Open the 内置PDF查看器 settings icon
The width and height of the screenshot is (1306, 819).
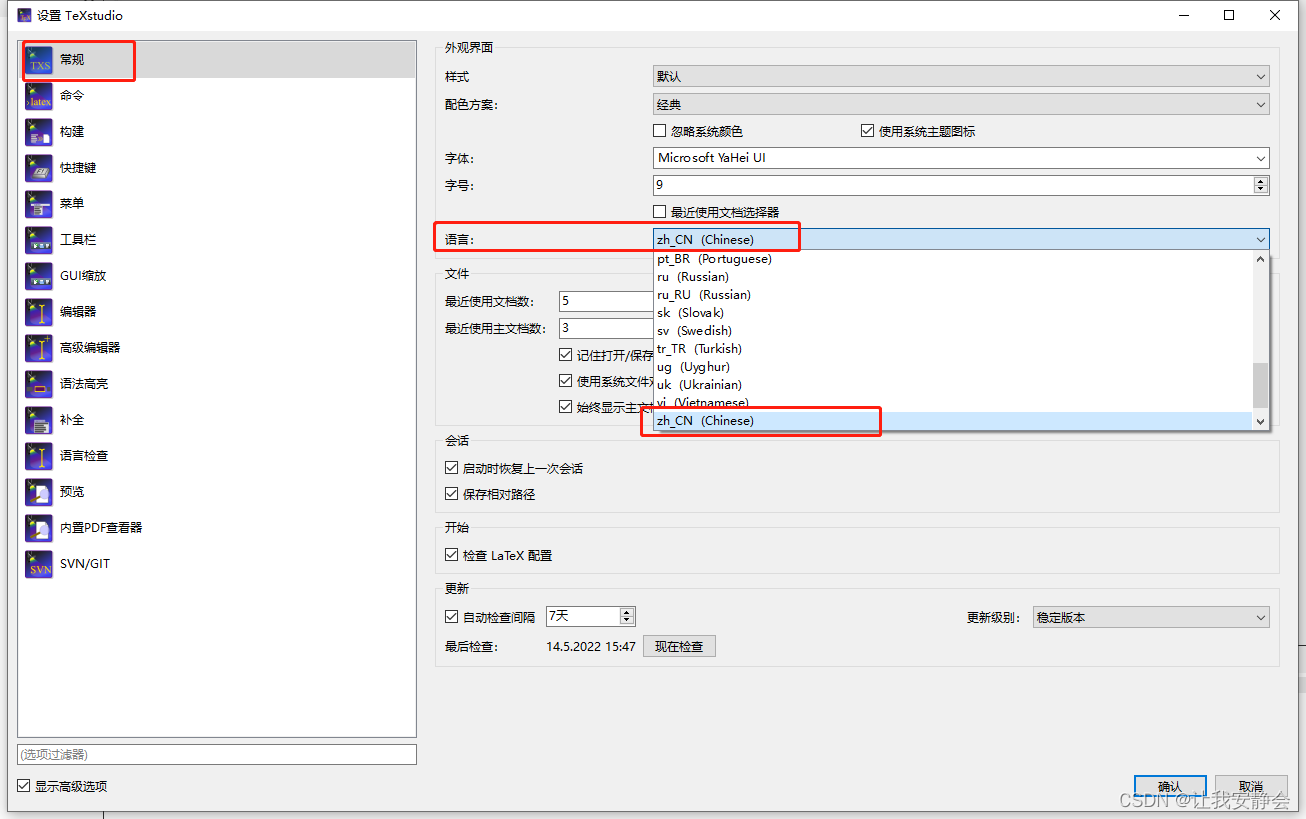point(39,528)
